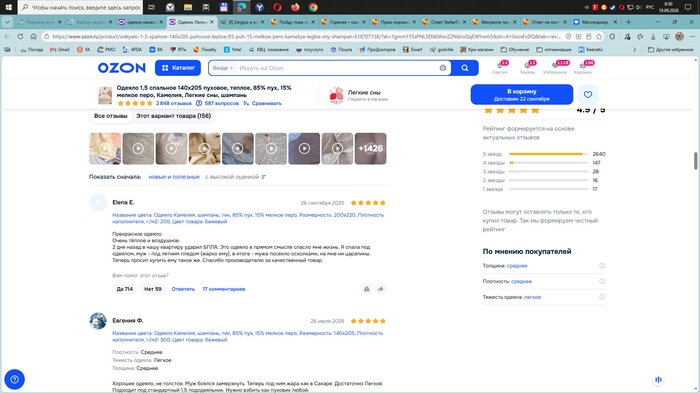Filter reviews by 4 звезды rating bar

544,163
